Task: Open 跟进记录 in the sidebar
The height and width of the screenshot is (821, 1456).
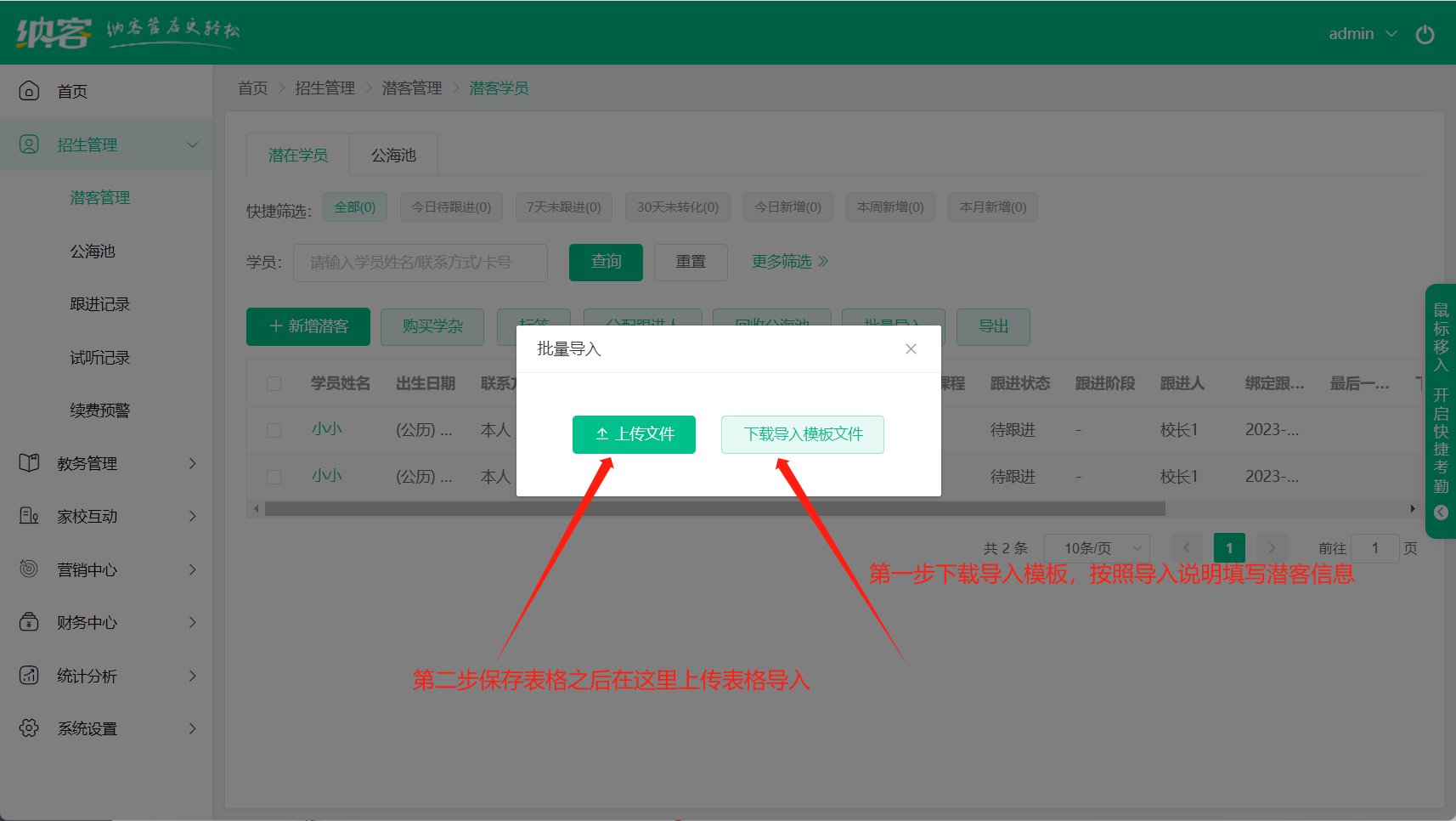Action: pyautogui.click(x=100, y=304)
